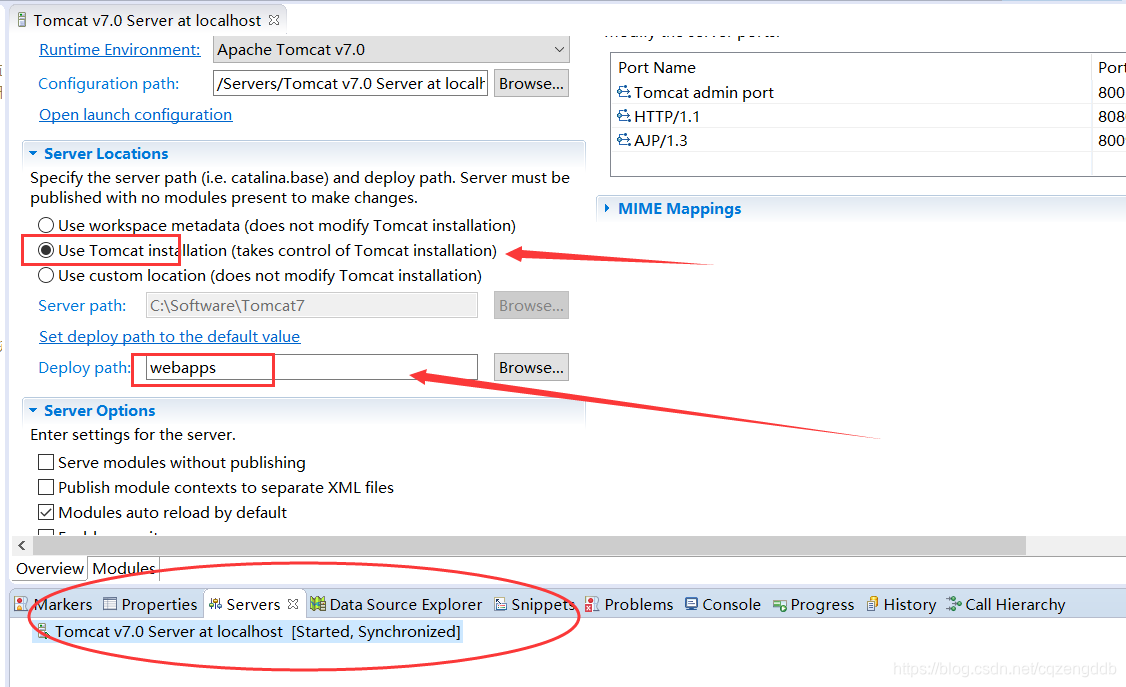Screen dimensions: 1126x687
Task: Expand the MIME Mappings section
Action: (608, 208)
